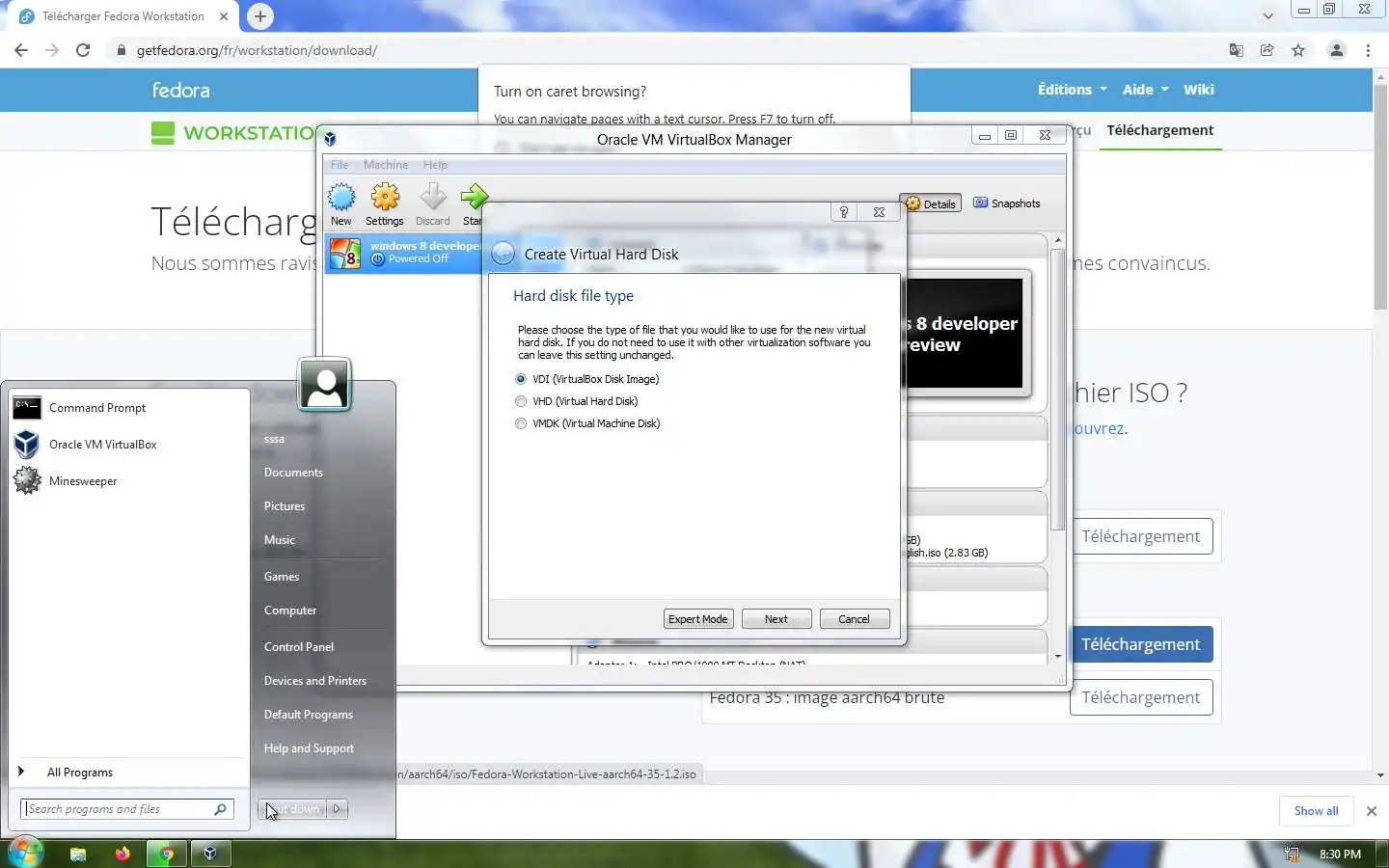1389x868 pixels.
Task: Open Help and Support
Action: (x=309, y=748)
